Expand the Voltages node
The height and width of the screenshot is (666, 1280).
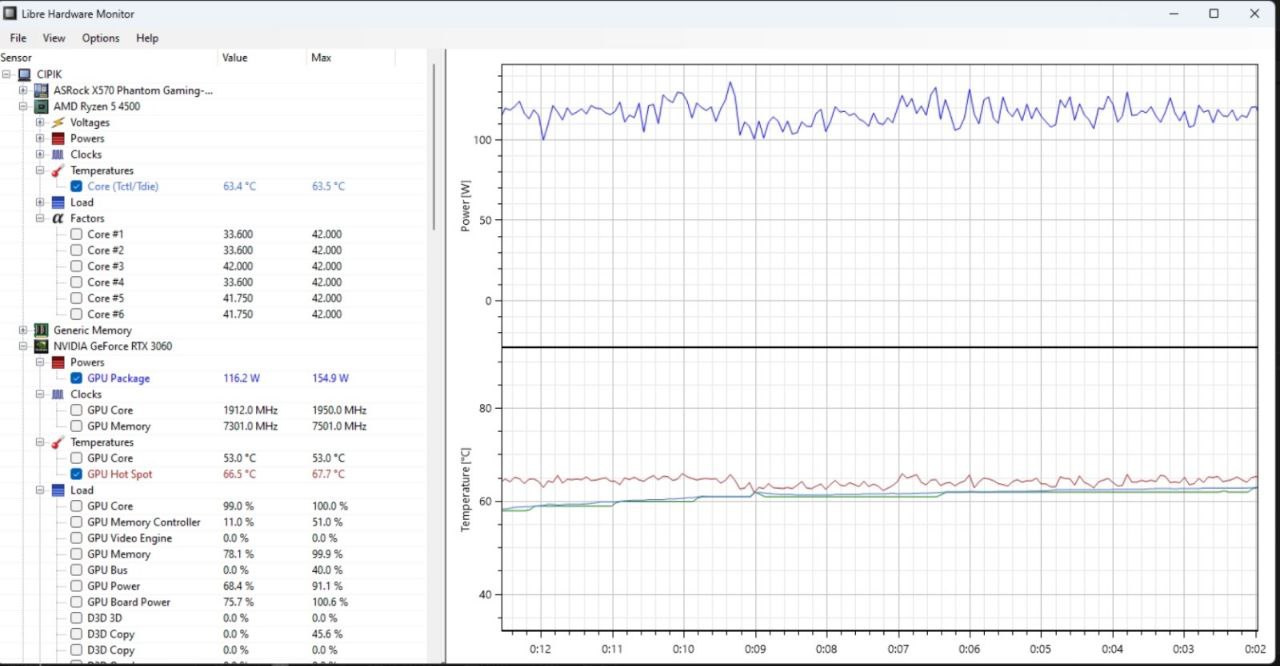click(x=40, y=122)
